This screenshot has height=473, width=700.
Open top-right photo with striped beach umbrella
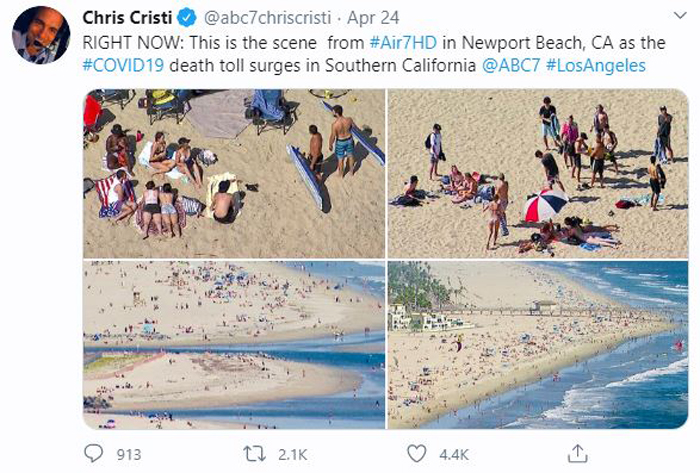click(x=538, y=173)
